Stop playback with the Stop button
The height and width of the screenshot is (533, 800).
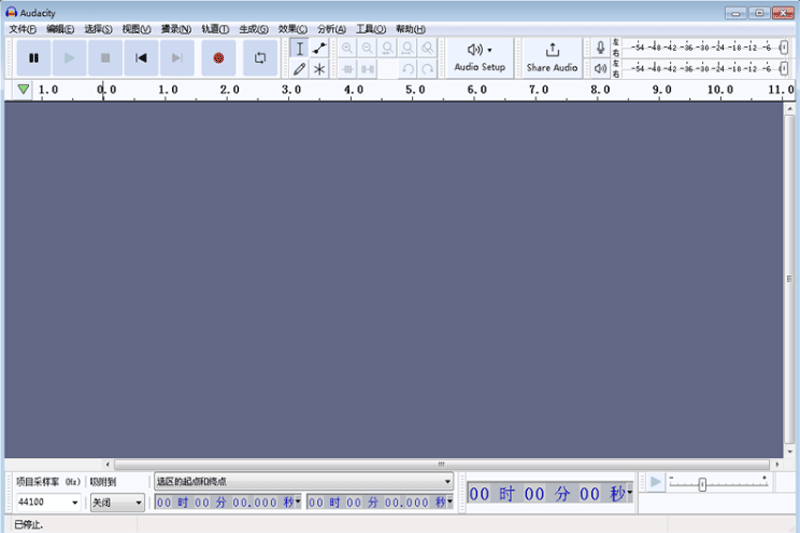[x=105, y=58]
